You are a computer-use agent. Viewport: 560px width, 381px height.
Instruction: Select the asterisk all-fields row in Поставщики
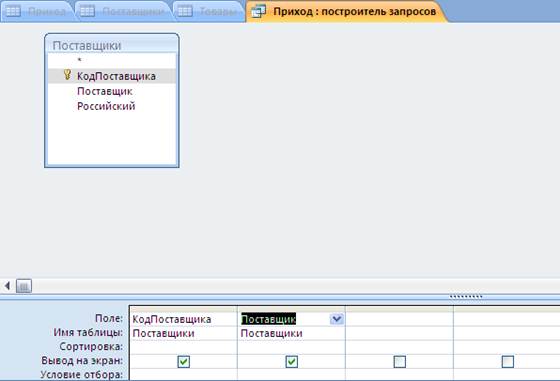[112, 60]
